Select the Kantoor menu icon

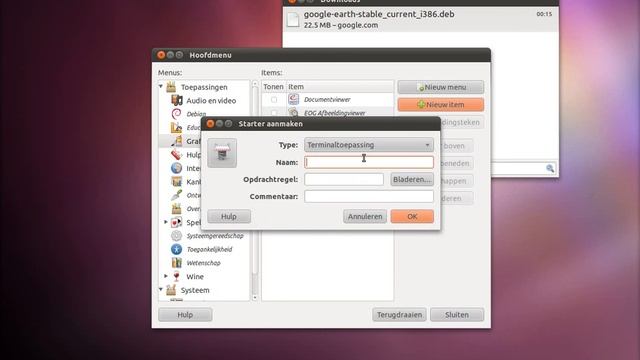(x=176, y=181)
